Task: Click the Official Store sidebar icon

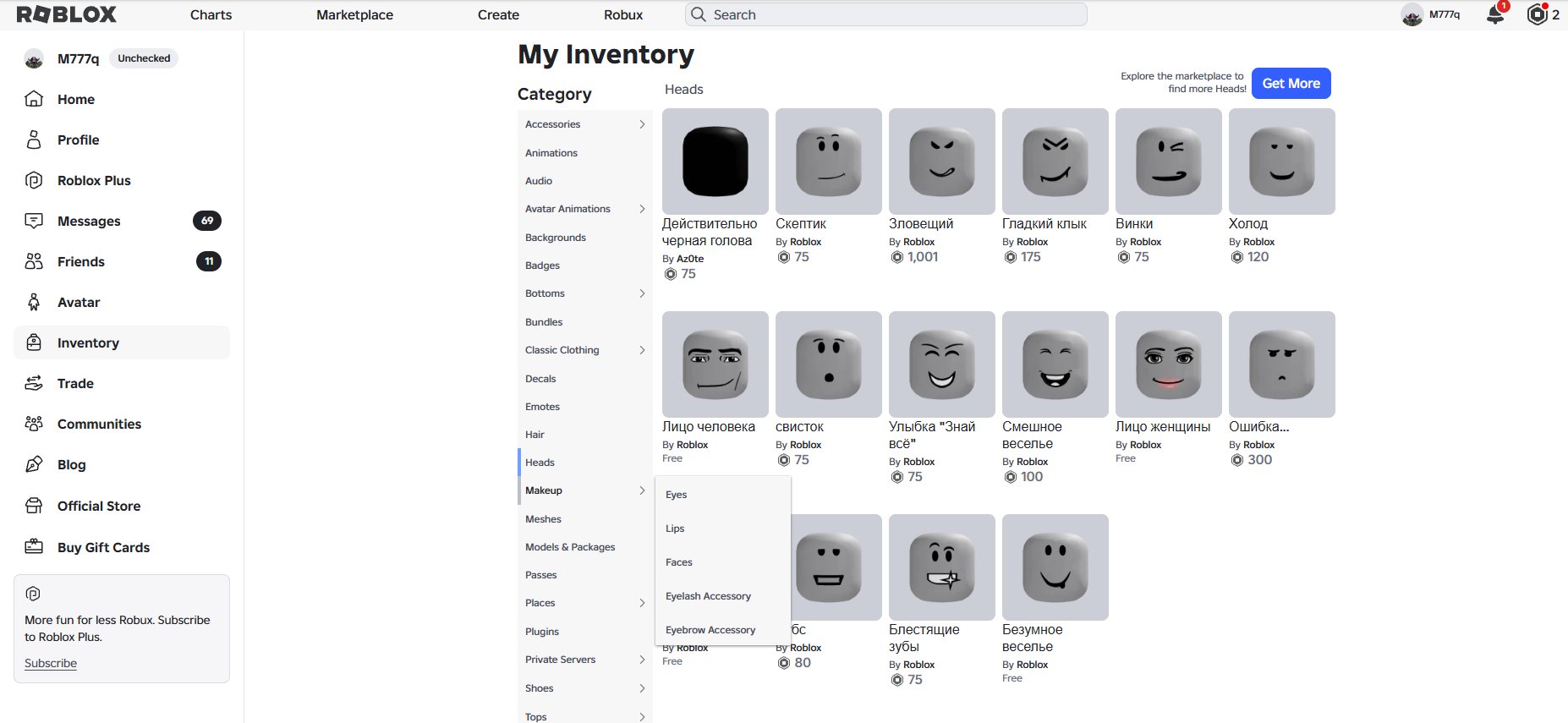Action: coord(34,506)
